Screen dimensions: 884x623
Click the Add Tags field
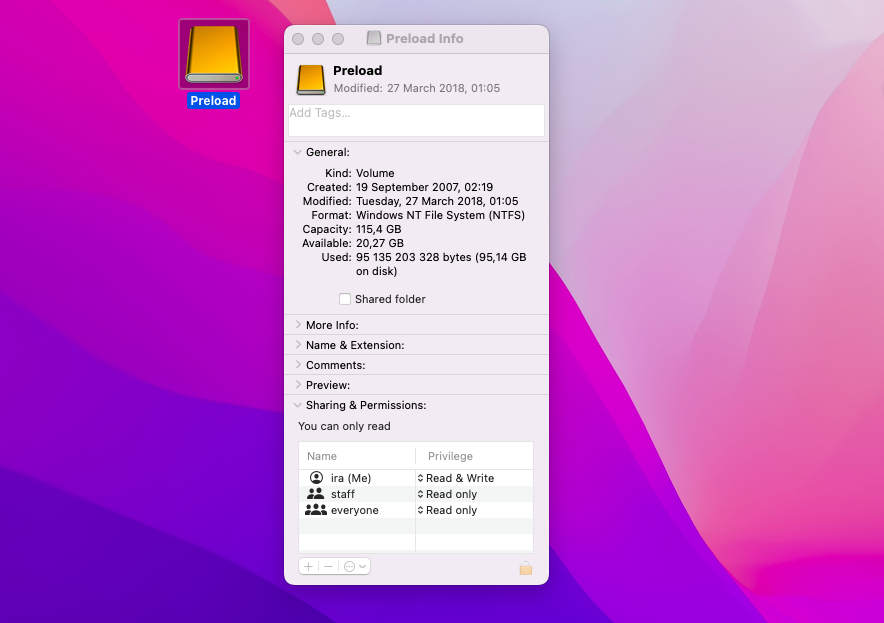416,120
